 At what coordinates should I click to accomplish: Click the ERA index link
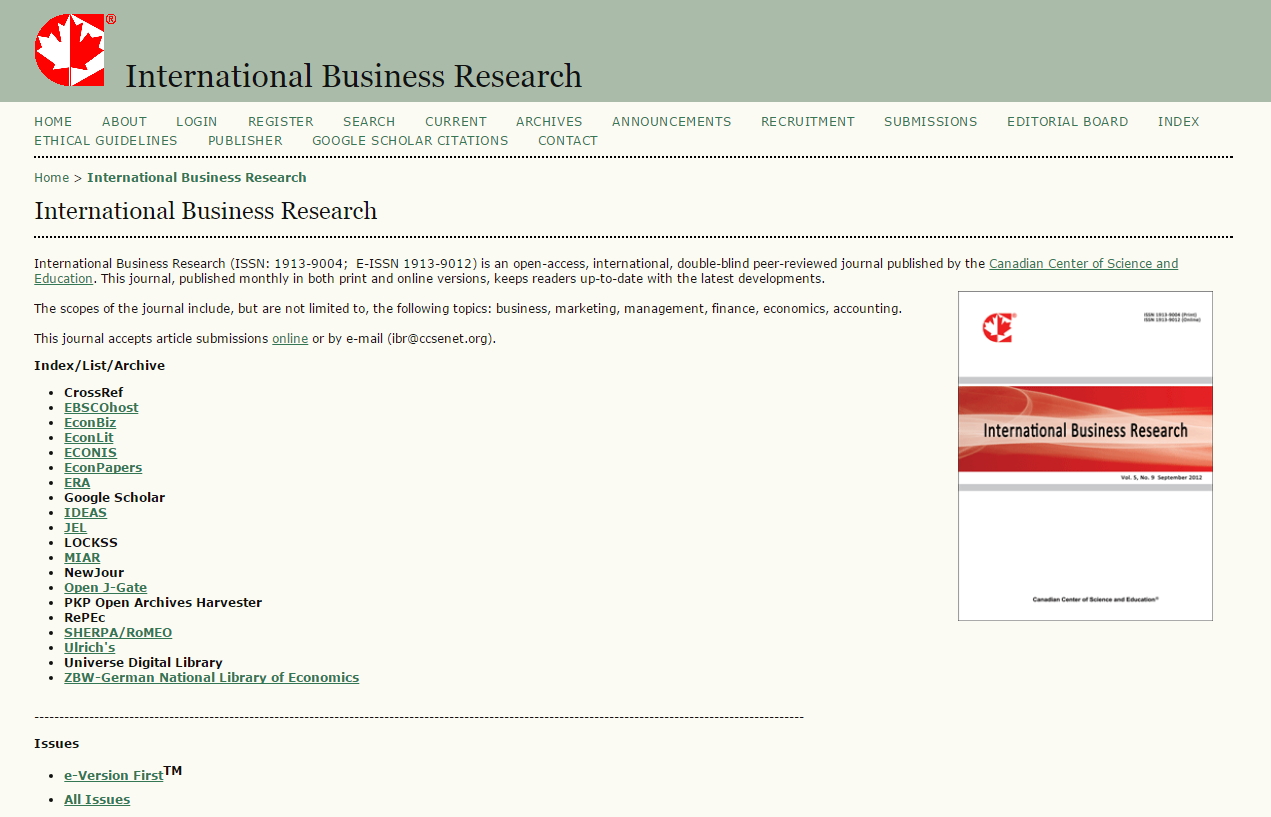pyautogui.click(x=77, y=483)
